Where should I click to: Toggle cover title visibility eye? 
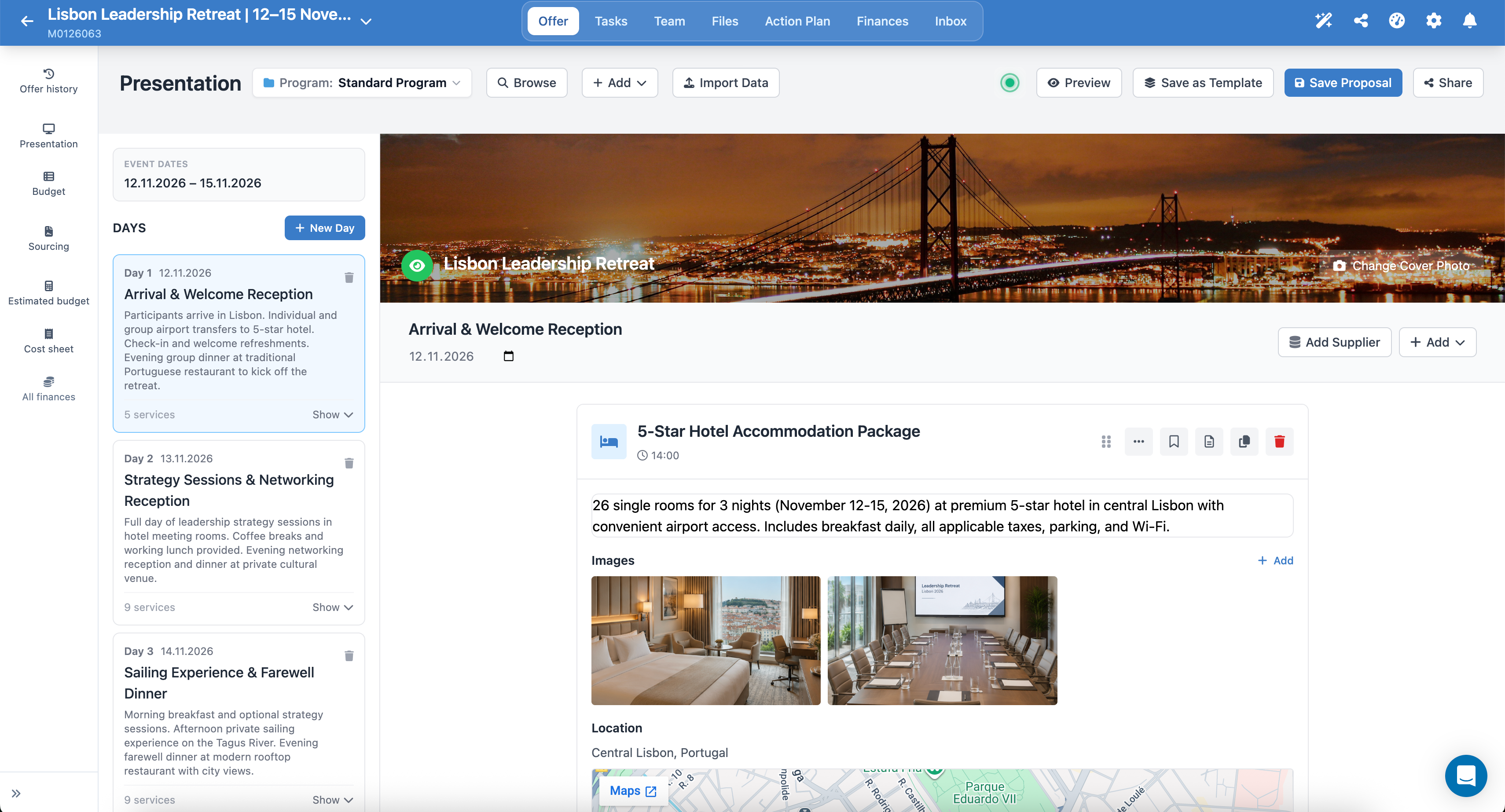click(417, 265)
